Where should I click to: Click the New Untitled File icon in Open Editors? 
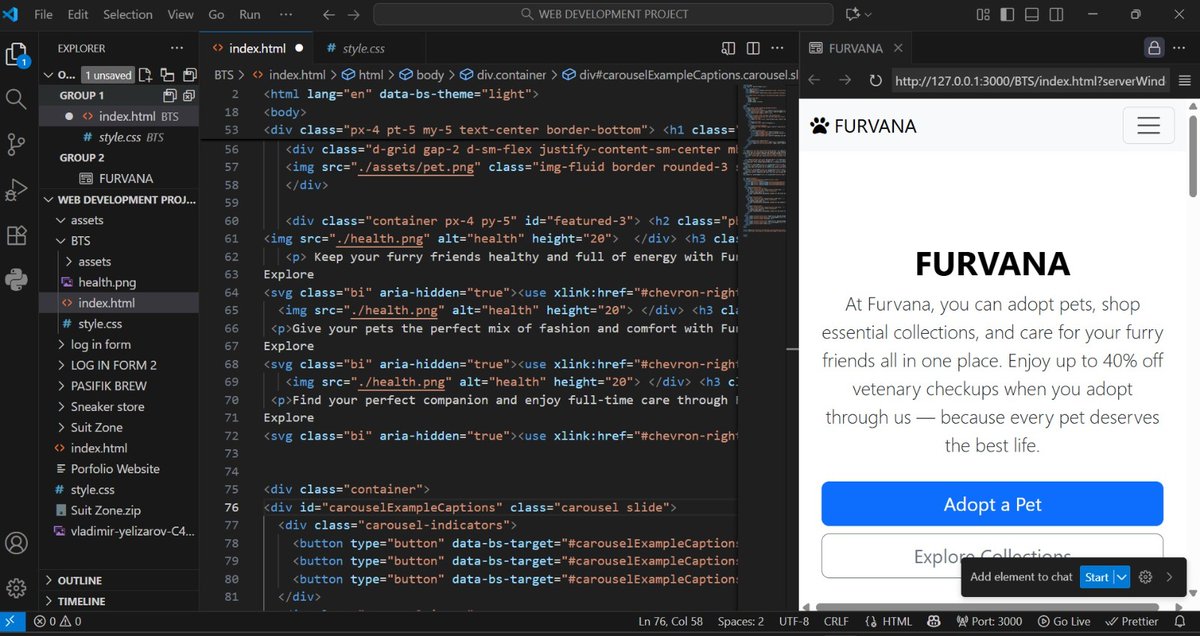pyautogui.click(x=146, y=75)
